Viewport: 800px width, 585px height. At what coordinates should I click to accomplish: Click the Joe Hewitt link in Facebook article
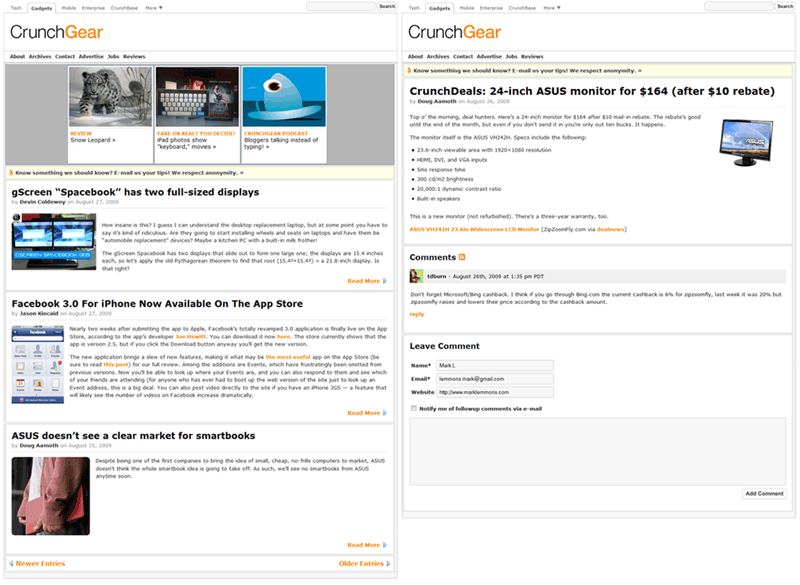(x=191, y=337)
